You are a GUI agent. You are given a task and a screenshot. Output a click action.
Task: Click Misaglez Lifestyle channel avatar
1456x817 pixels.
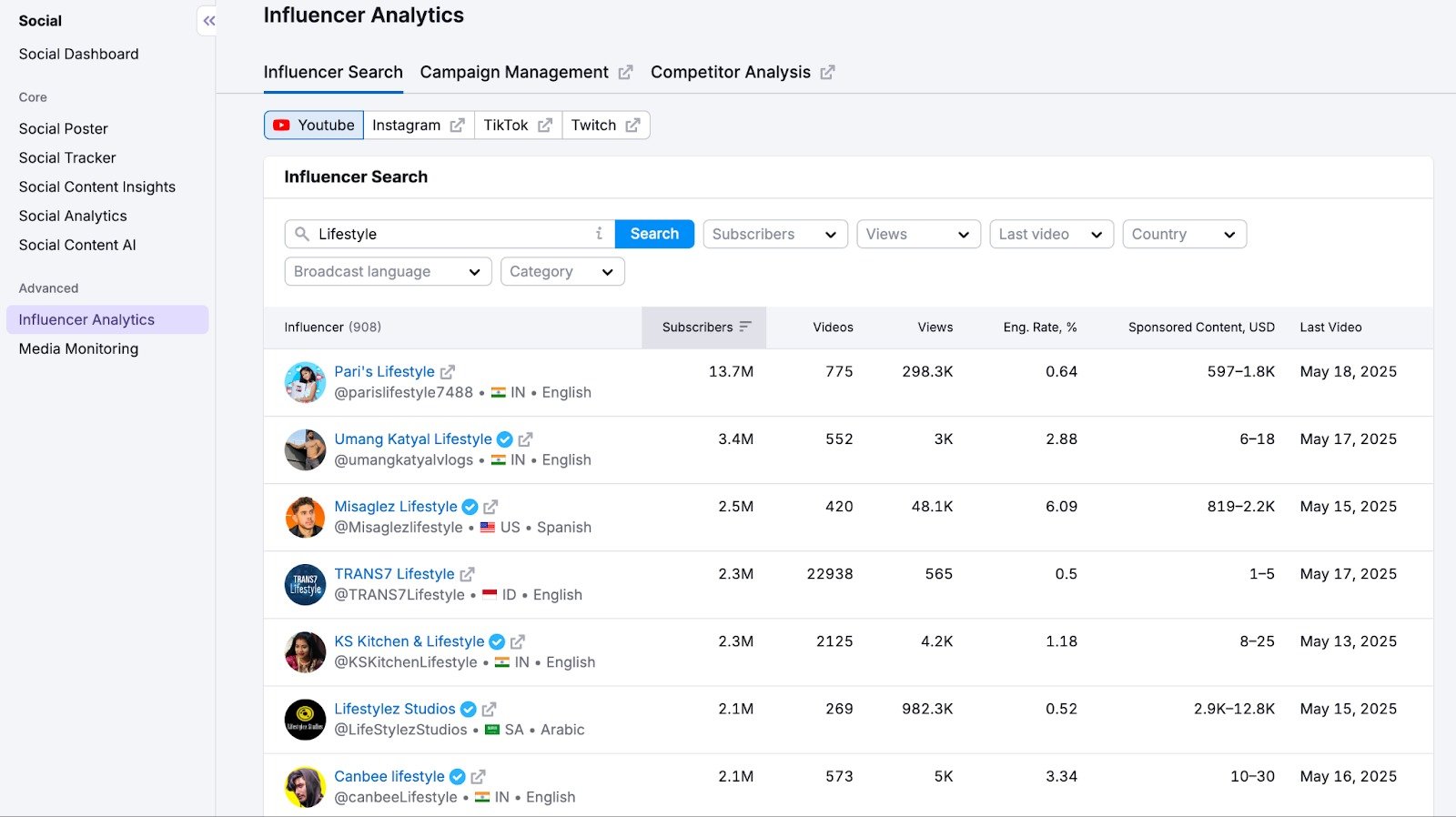305,518
